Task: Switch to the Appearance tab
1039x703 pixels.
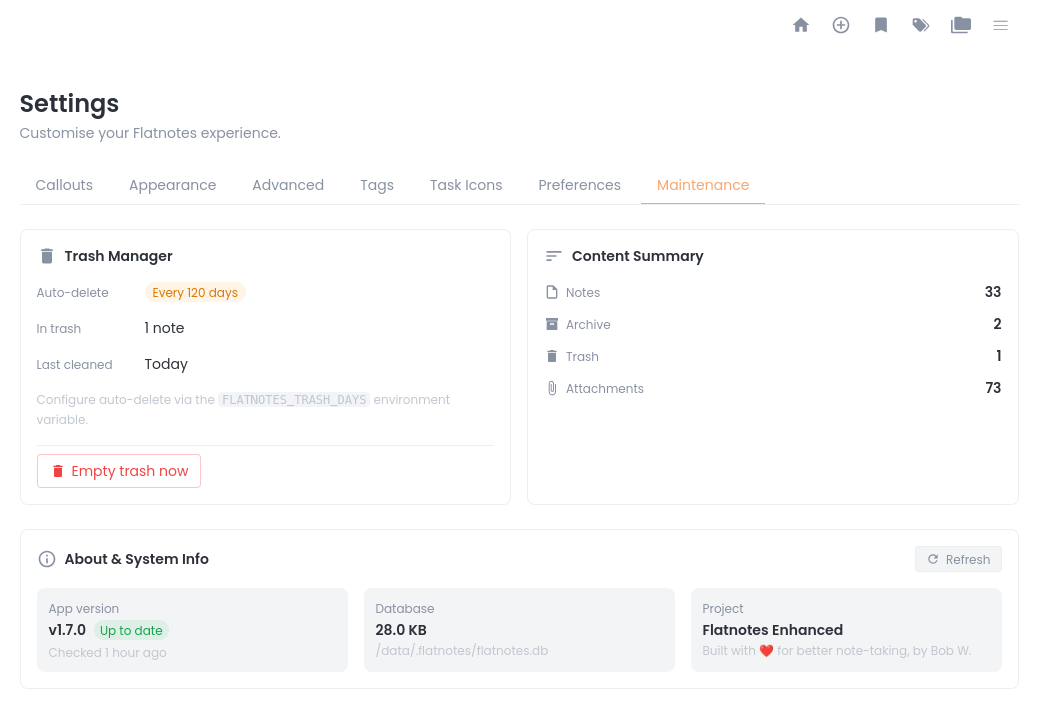Action: point(172,185)
